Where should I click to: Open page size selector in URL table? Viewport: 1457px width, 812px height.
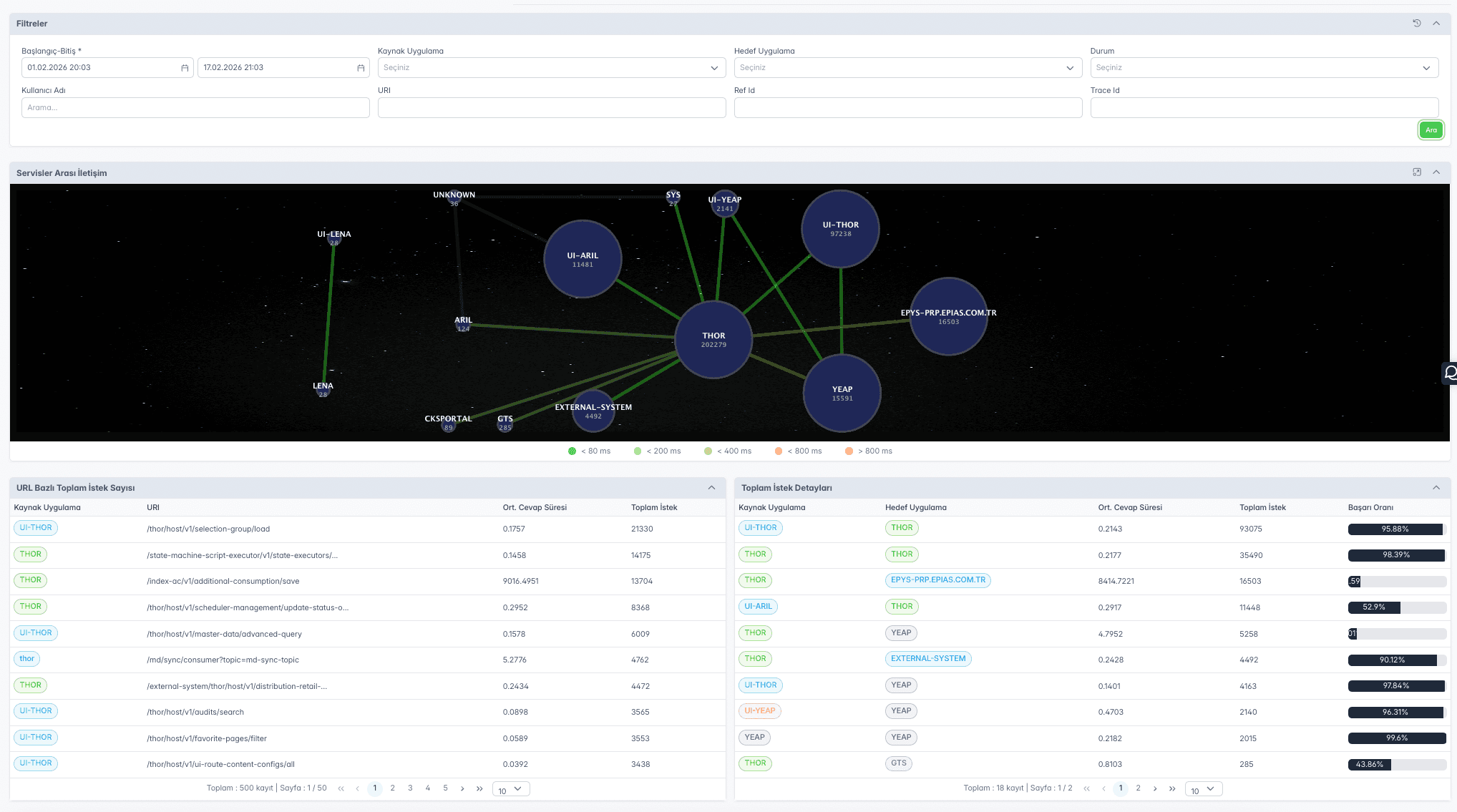511,789
